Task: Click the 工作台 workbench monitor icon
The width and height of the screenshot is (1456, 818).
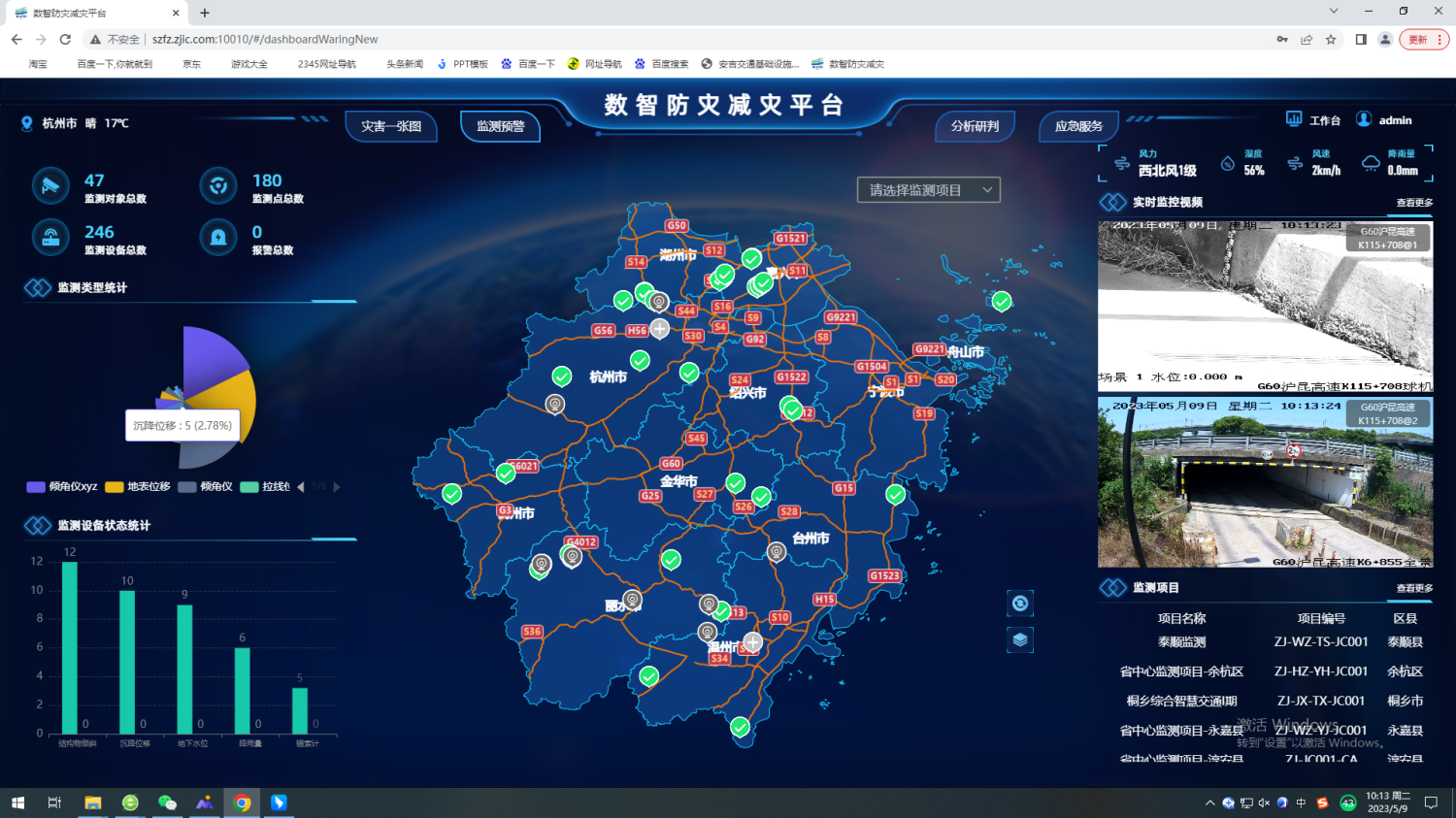Action: (1294, 119)
